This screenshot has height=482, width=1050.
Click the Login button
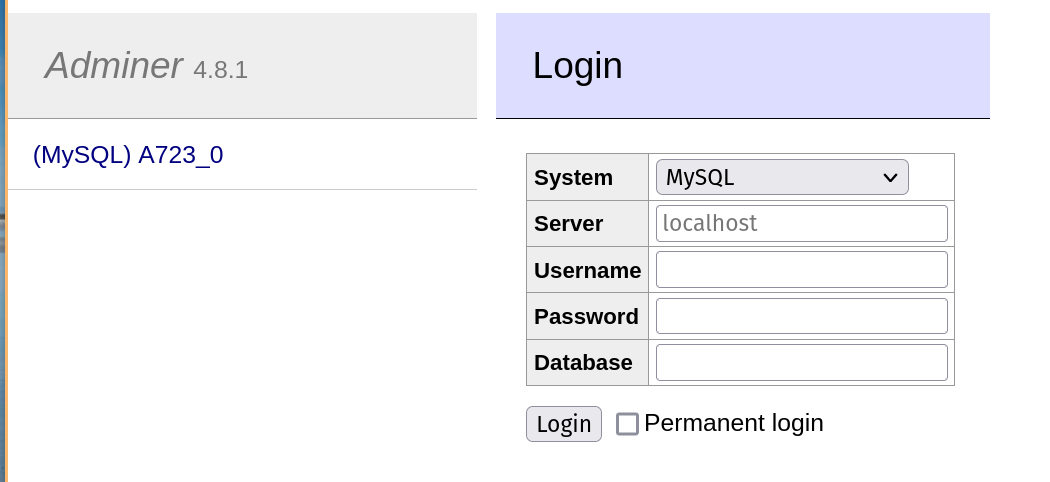point(564,424)
